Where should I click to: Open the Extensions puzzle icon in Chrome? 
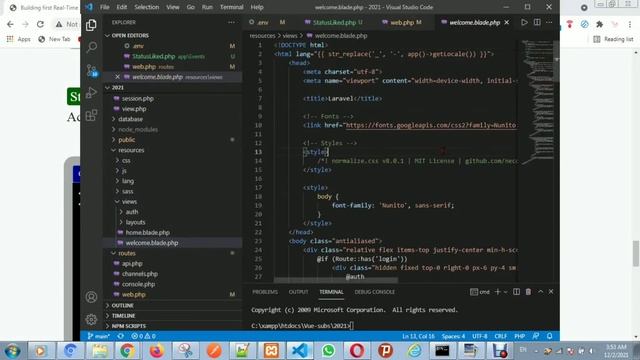pyautogui.click(x=599, y=24)
